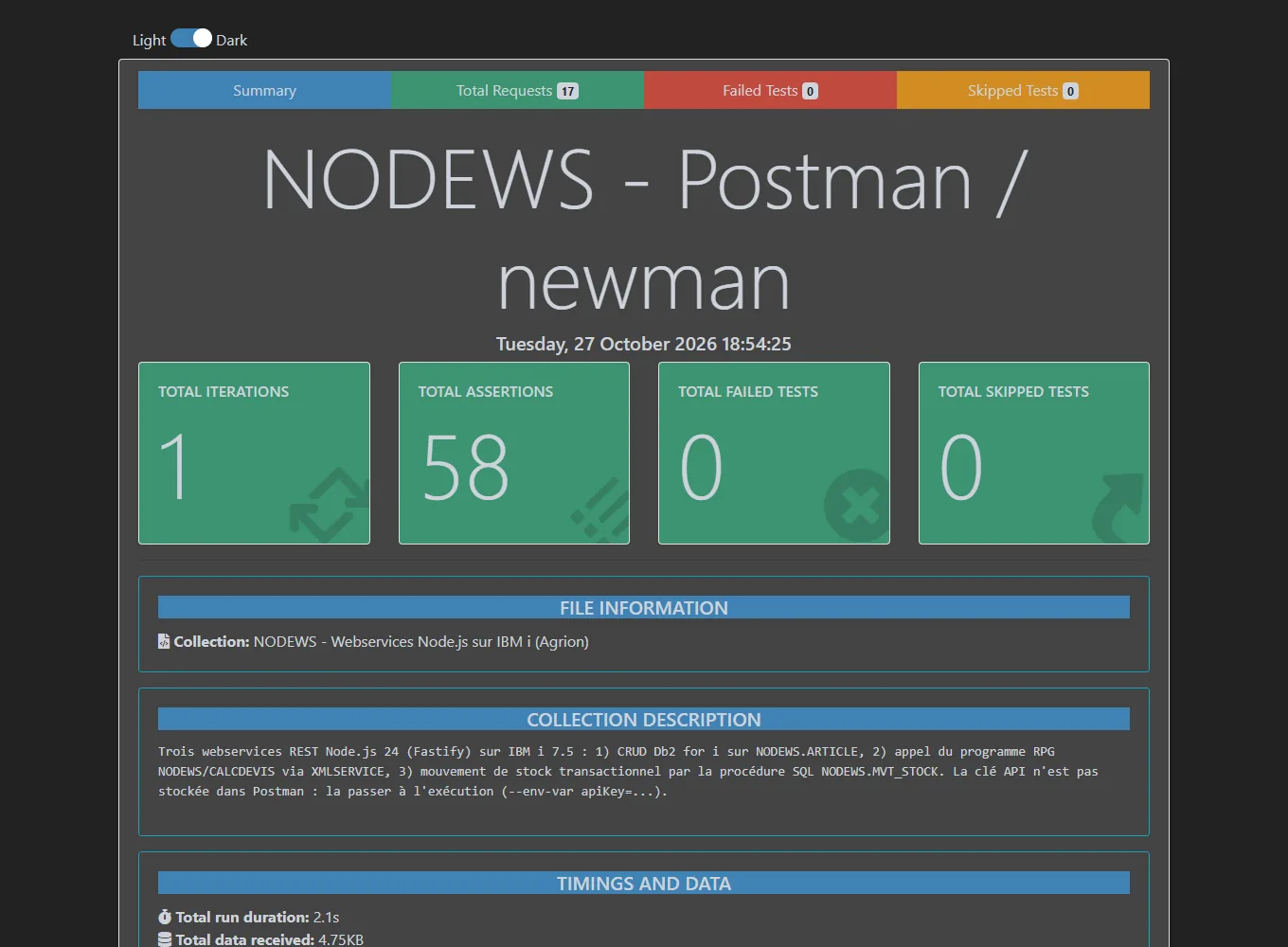The width and height of the screenshot is (1288, 947).
Task: Switch to the Total Requests tab
Action: pyautogui.click(x=517, y=90)
